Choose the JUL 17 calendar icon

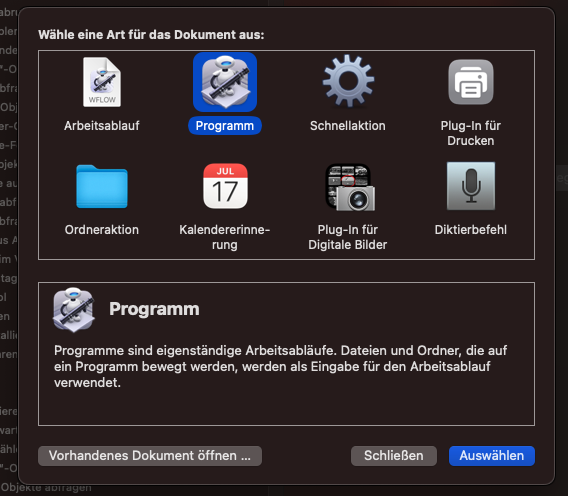pos(225,186)
